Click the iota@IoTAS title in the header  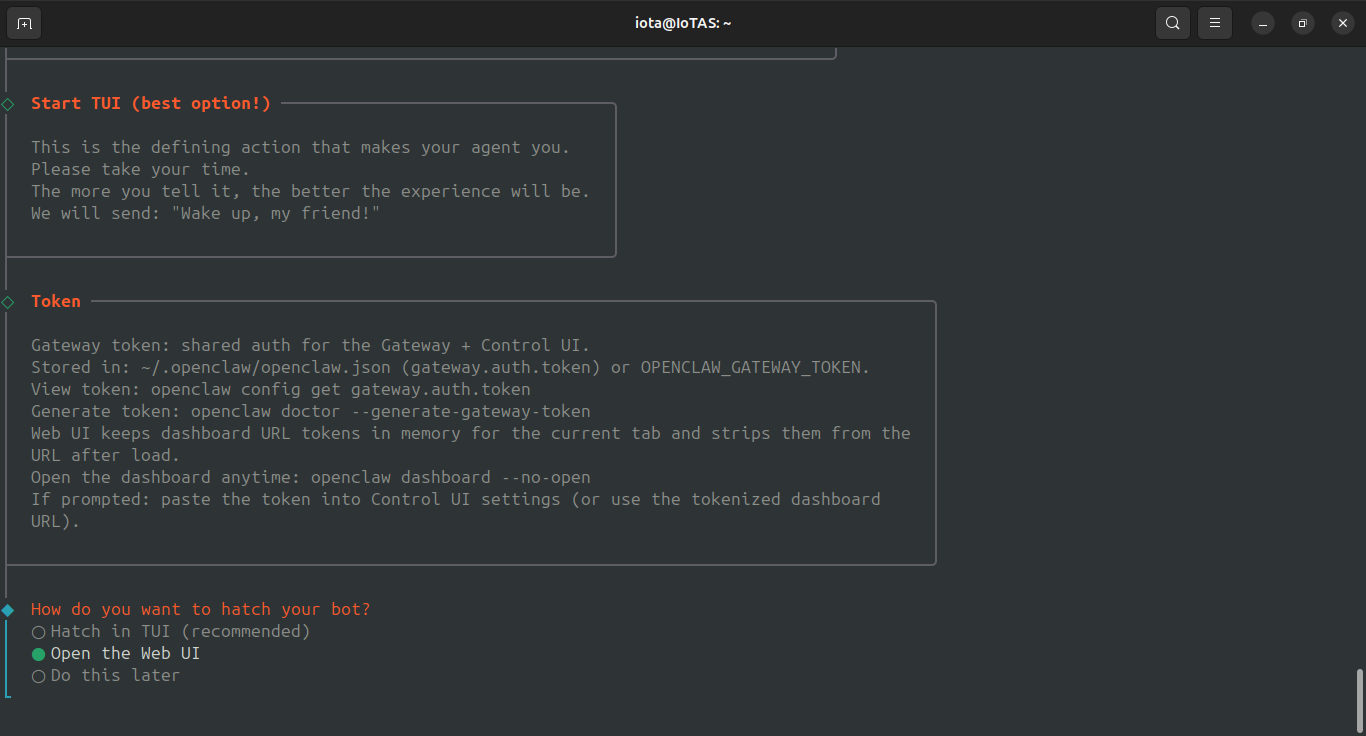tap(683, 22)
